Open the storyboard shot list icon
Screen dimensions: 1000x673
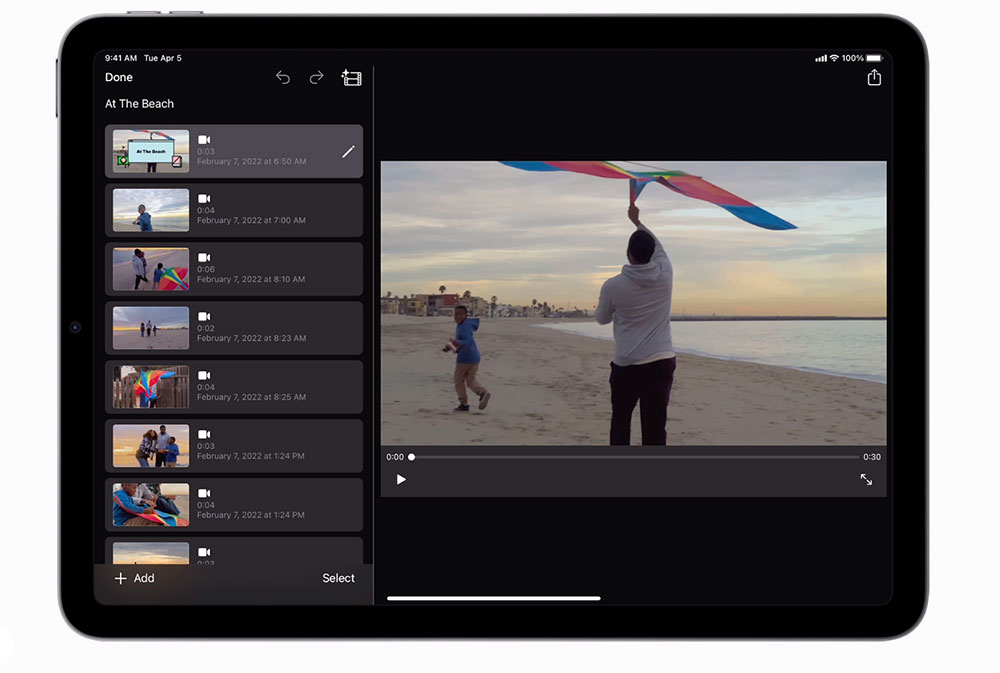click(x=351, y=78)
